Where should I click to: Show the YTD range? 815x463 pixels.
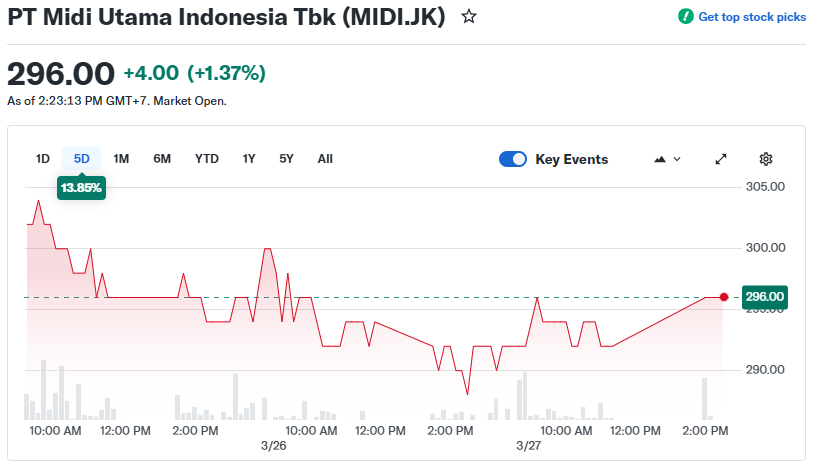[207, 159]
